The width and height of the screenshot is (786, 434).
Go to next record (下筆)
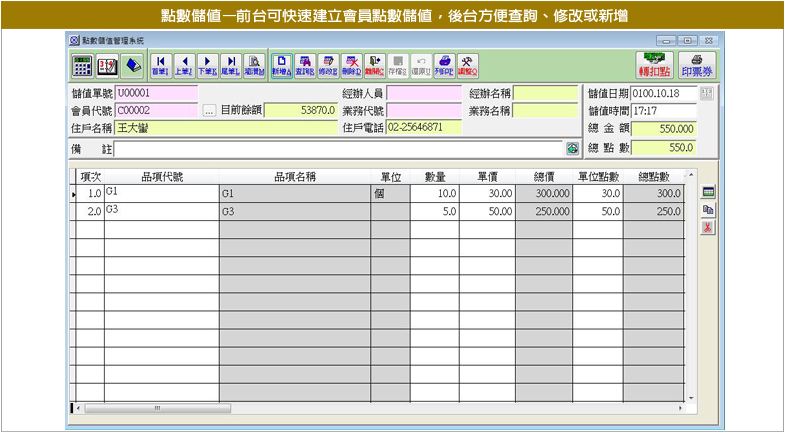[206, 66]
